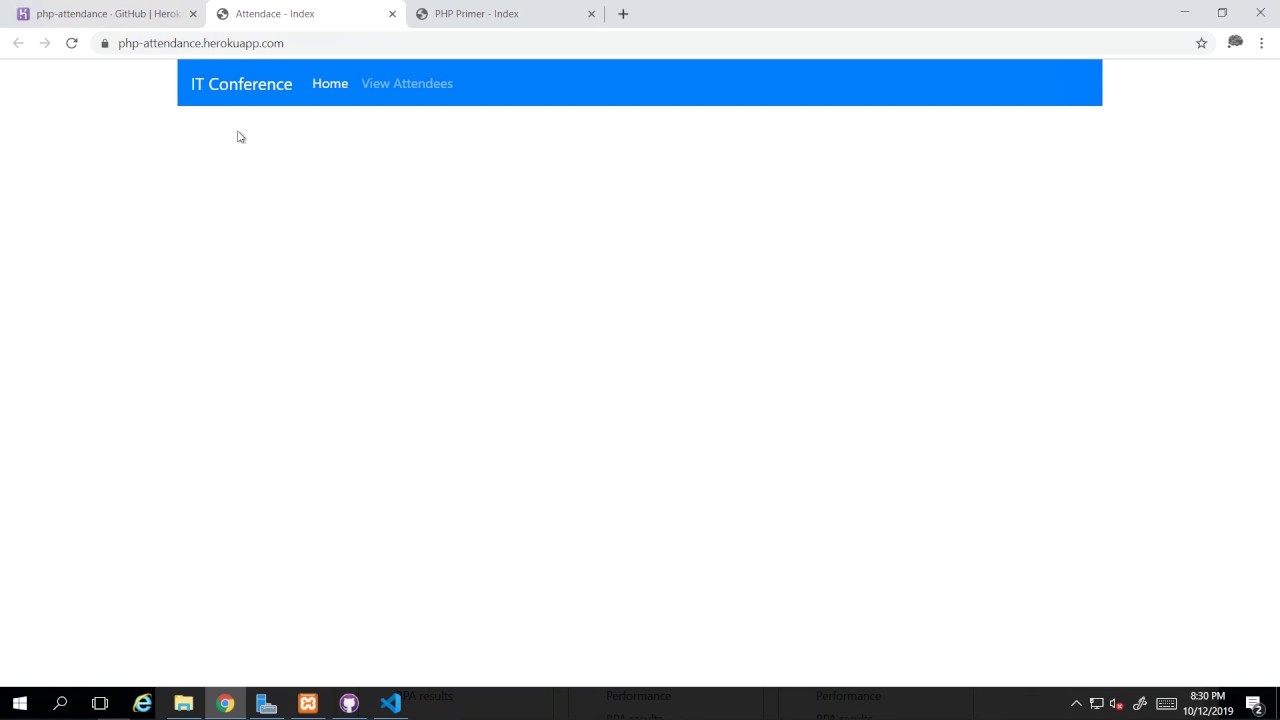Click the site security padlock icon

coord(105,43)
